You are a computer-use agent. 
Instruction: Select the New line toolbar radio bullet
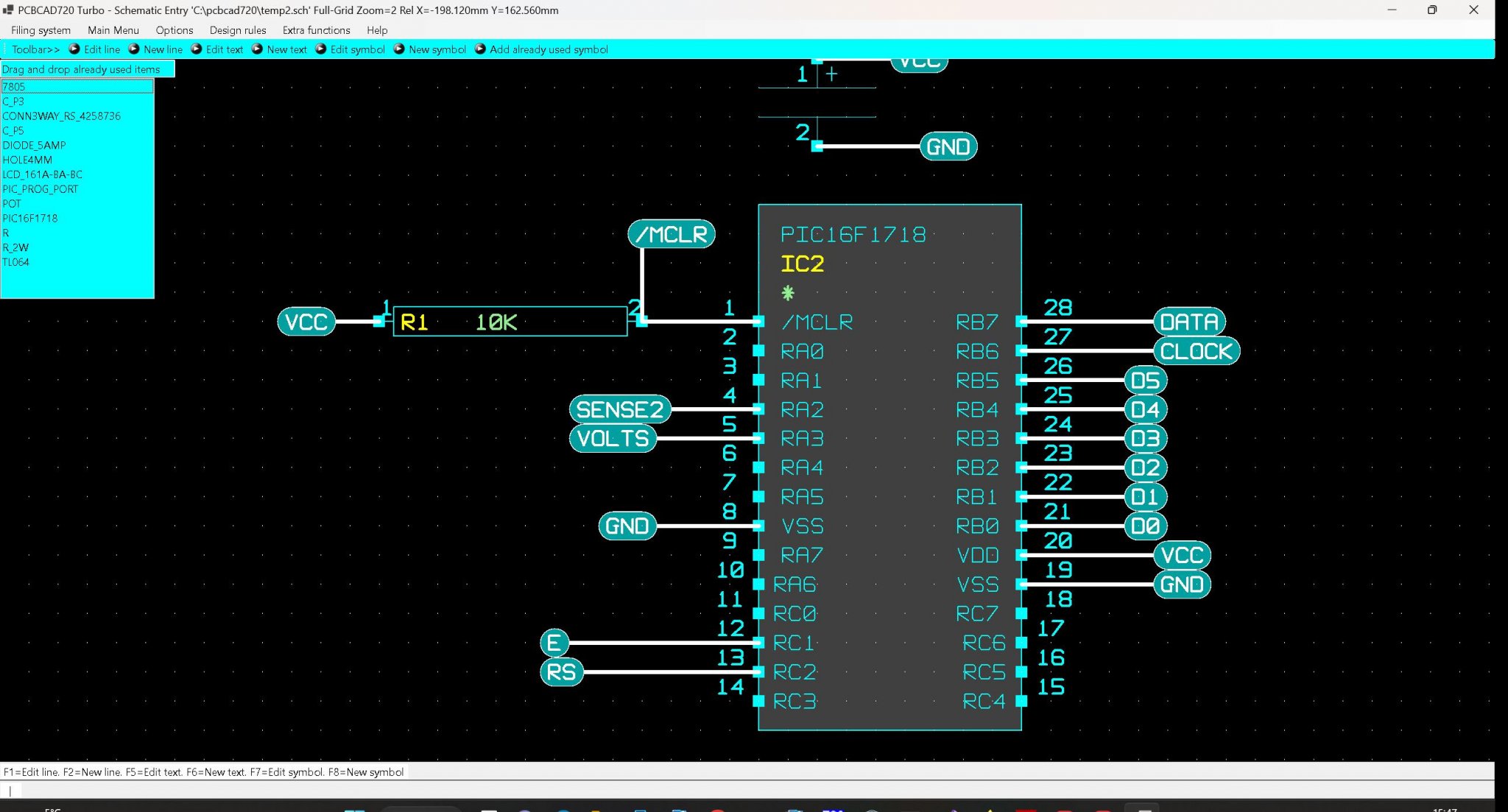click(x=134, y=49)
